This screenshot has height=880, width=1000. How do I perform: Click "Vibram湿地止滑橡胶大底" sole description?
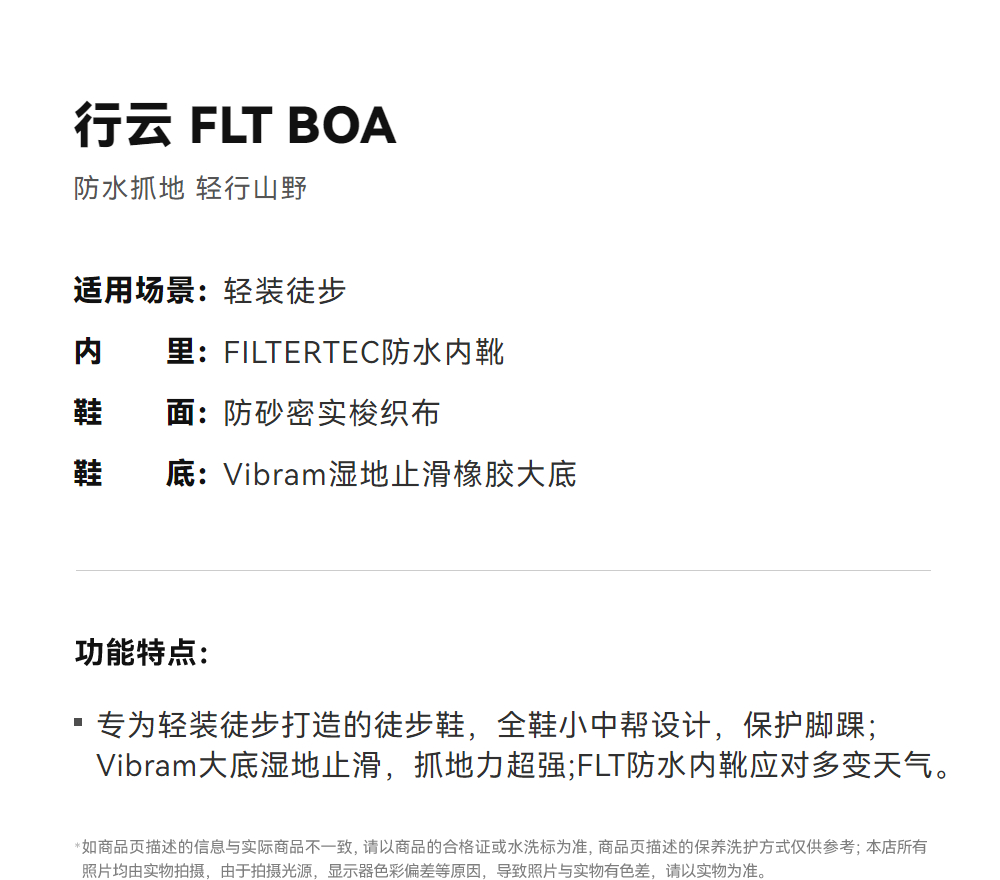pos(400,474)
